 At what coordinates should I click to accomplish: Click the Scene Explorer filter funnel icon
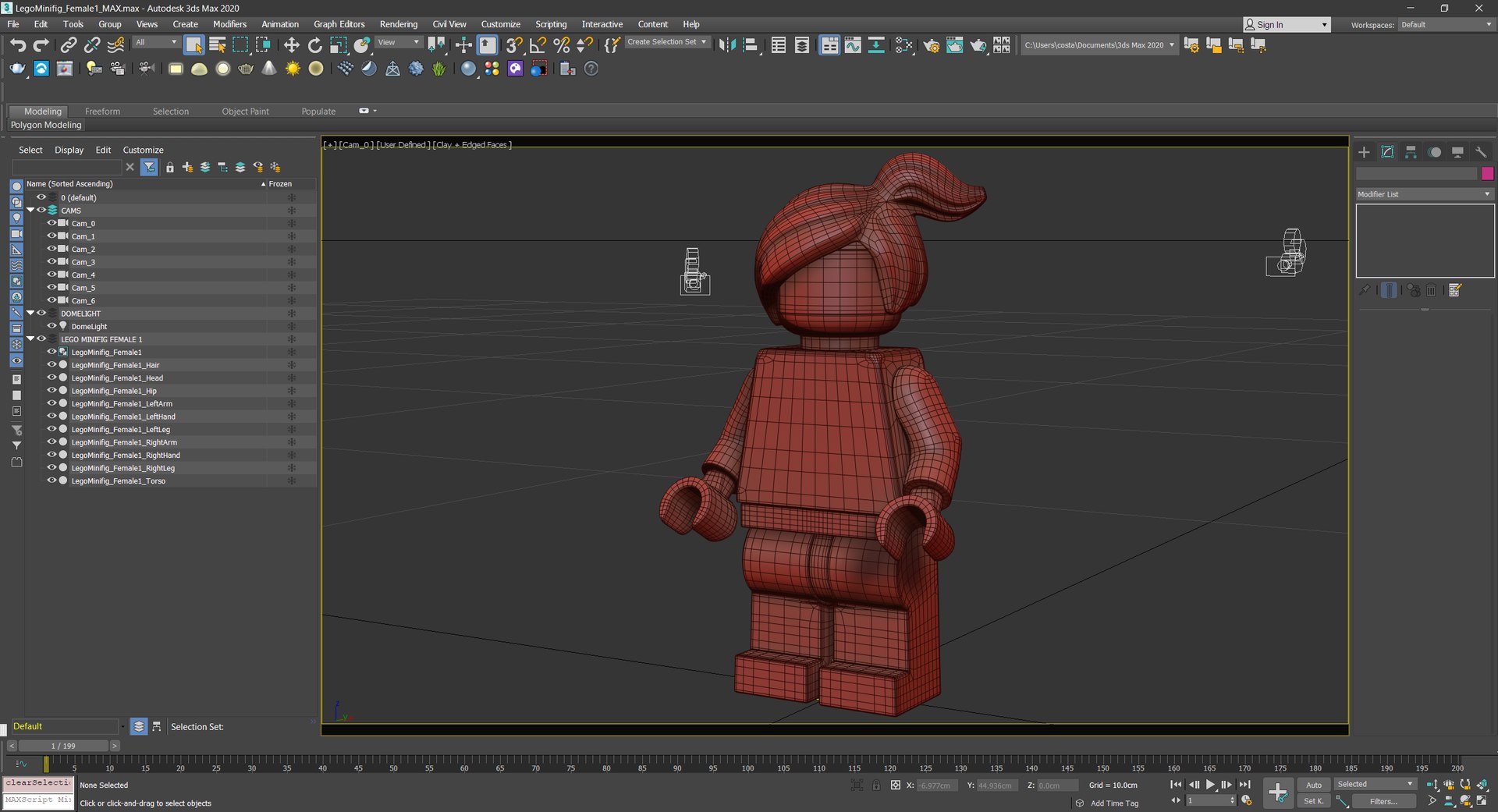tap(149, 167)
